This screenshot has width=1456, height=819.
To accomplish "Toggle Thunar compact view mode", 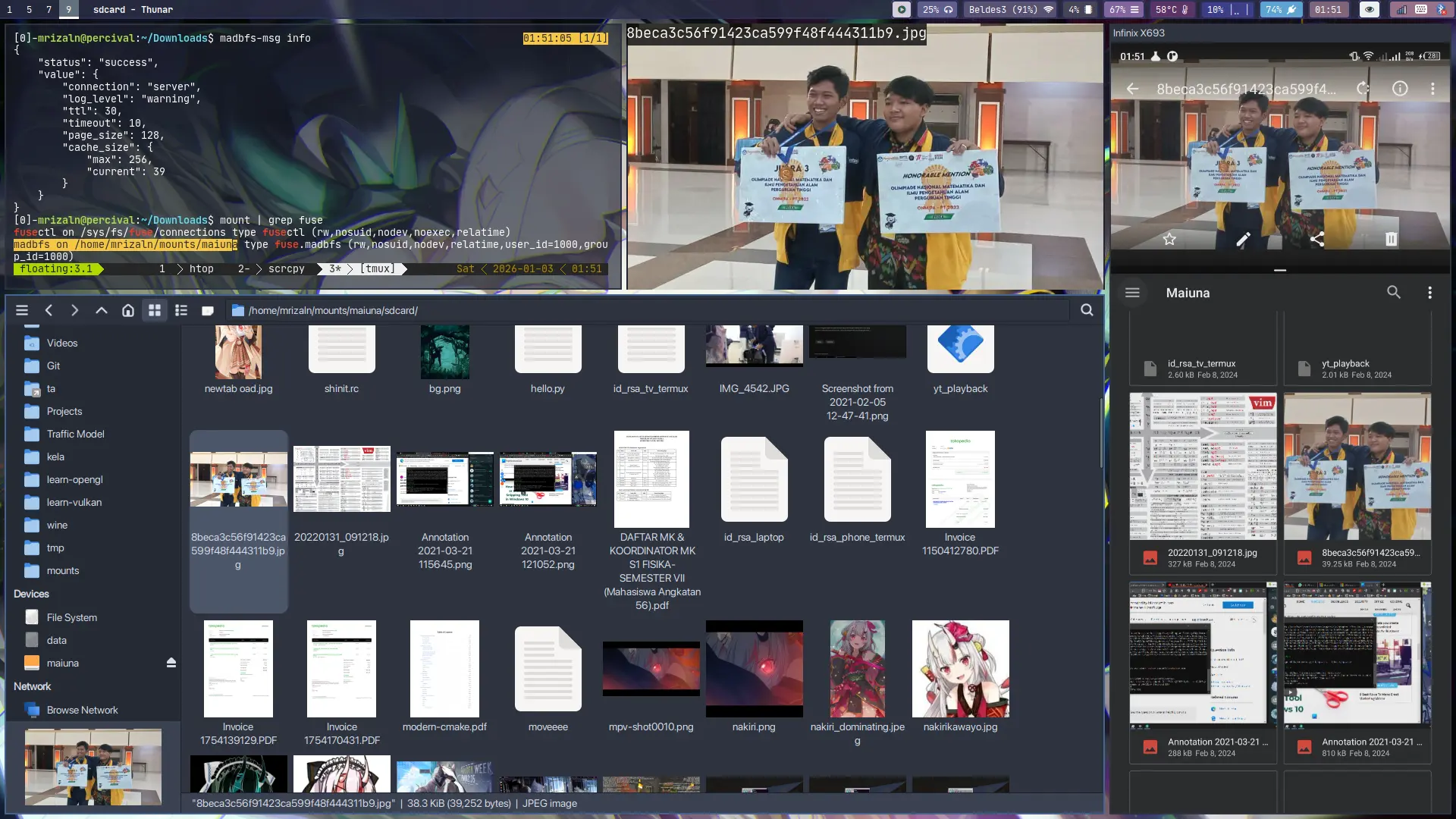I will (x=208, y=310).
